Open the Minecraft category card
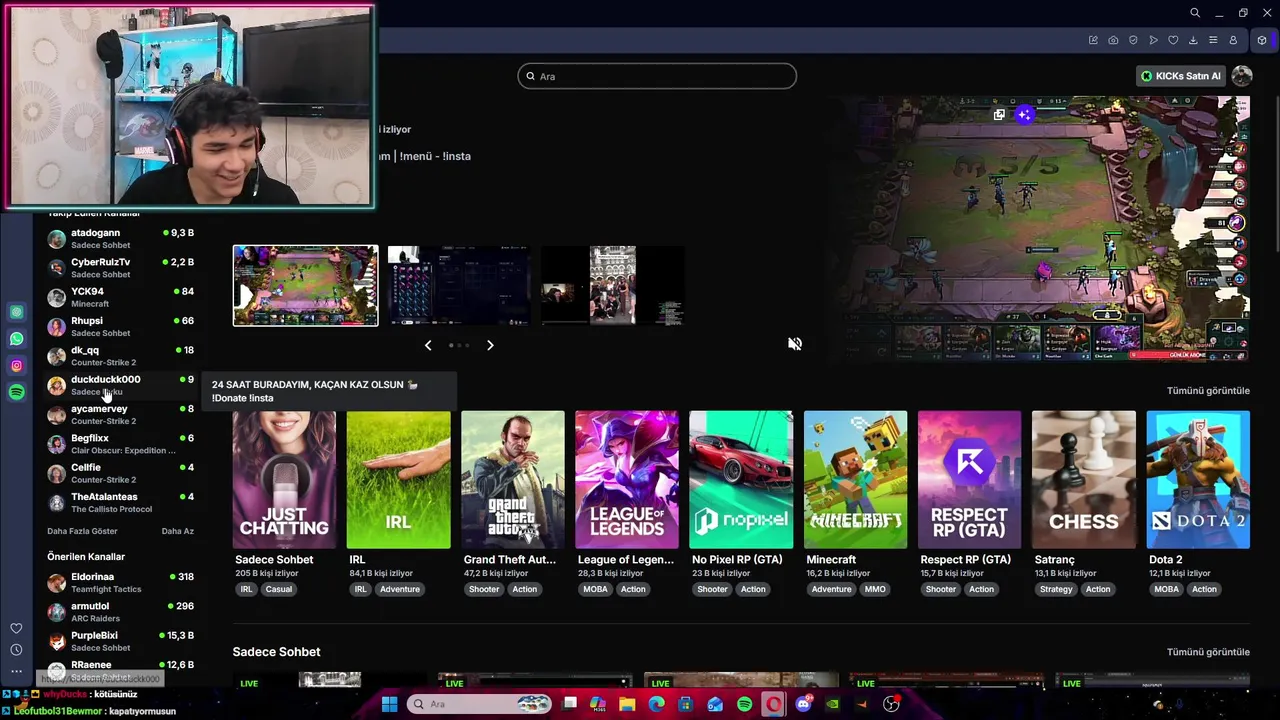Image resolution: width=1280 pixels, height=720 pixels. point(855,480)
